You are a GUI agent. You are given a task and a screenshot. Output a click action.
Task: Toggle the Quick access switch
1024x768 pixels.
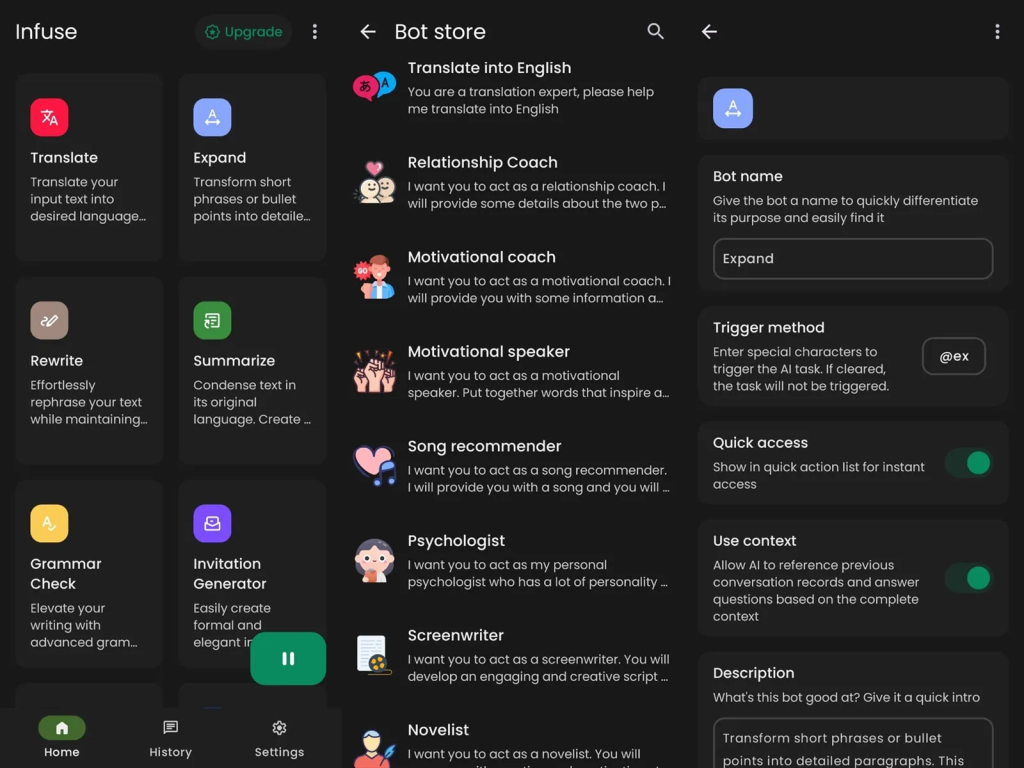968,463
